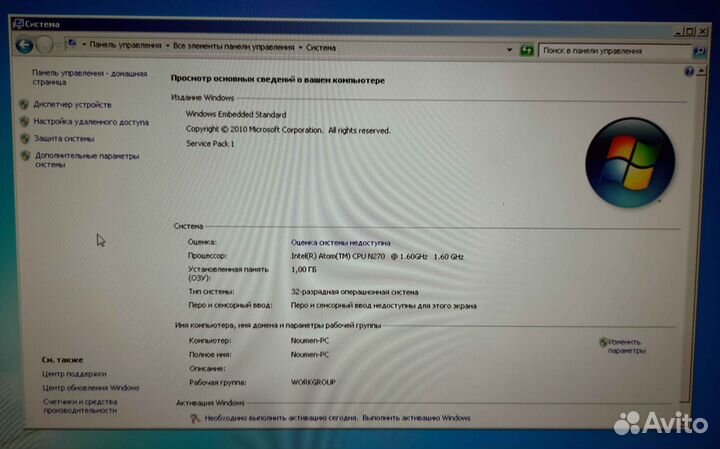Click the activation key icon

point(195,418)
